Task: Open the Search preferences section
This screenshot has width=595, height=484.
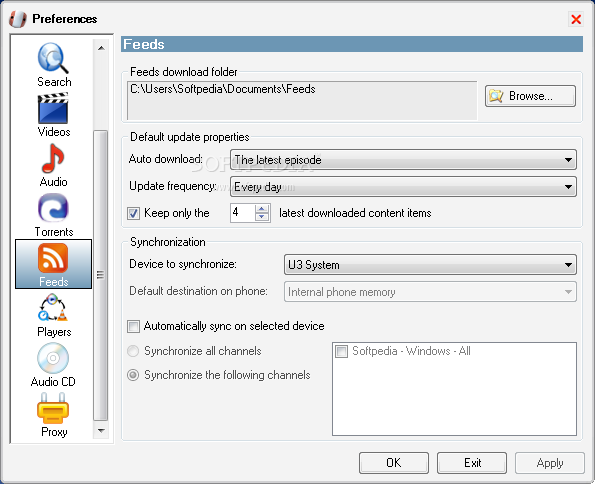Action: 54,65
